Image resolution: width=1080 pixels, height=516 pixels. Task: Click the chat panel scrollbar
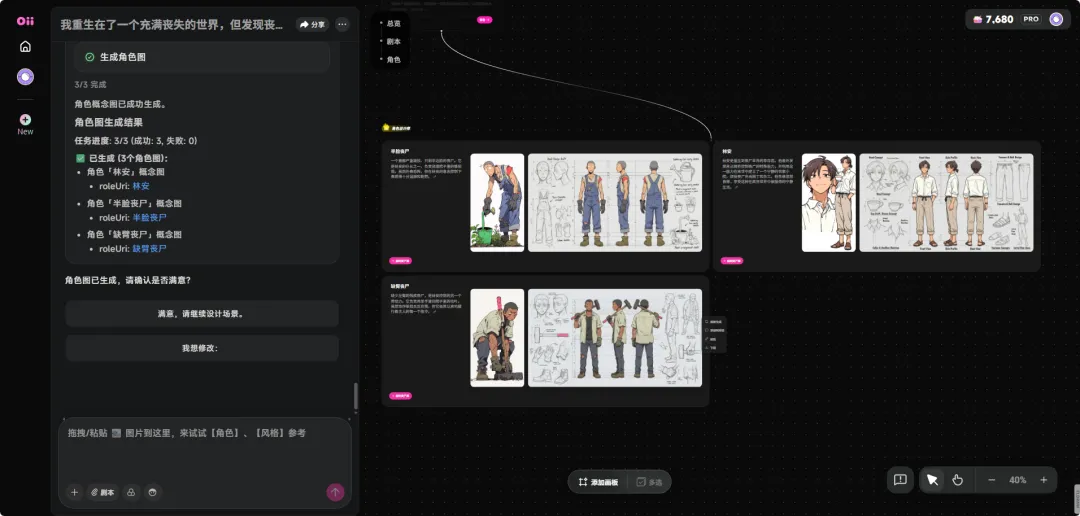[x=355, y=397]
